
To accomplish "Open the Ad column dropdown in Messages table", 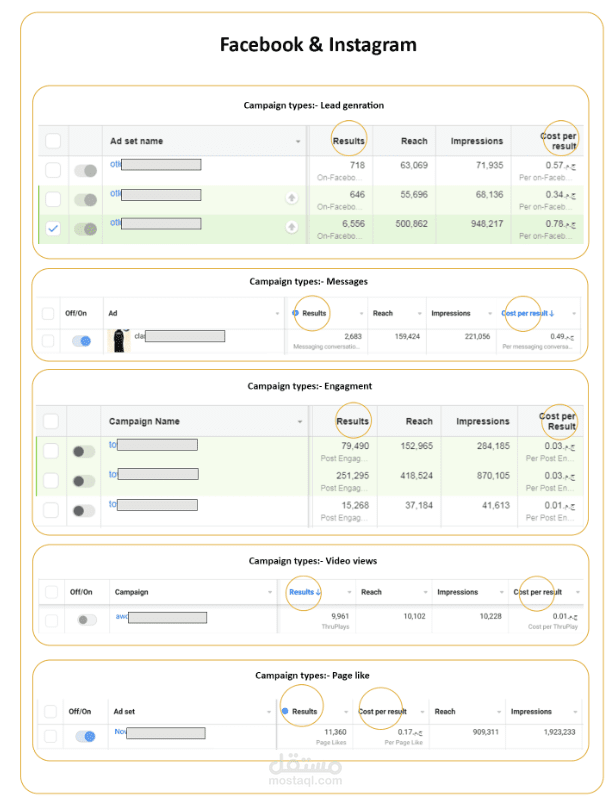I will point(278,313).
